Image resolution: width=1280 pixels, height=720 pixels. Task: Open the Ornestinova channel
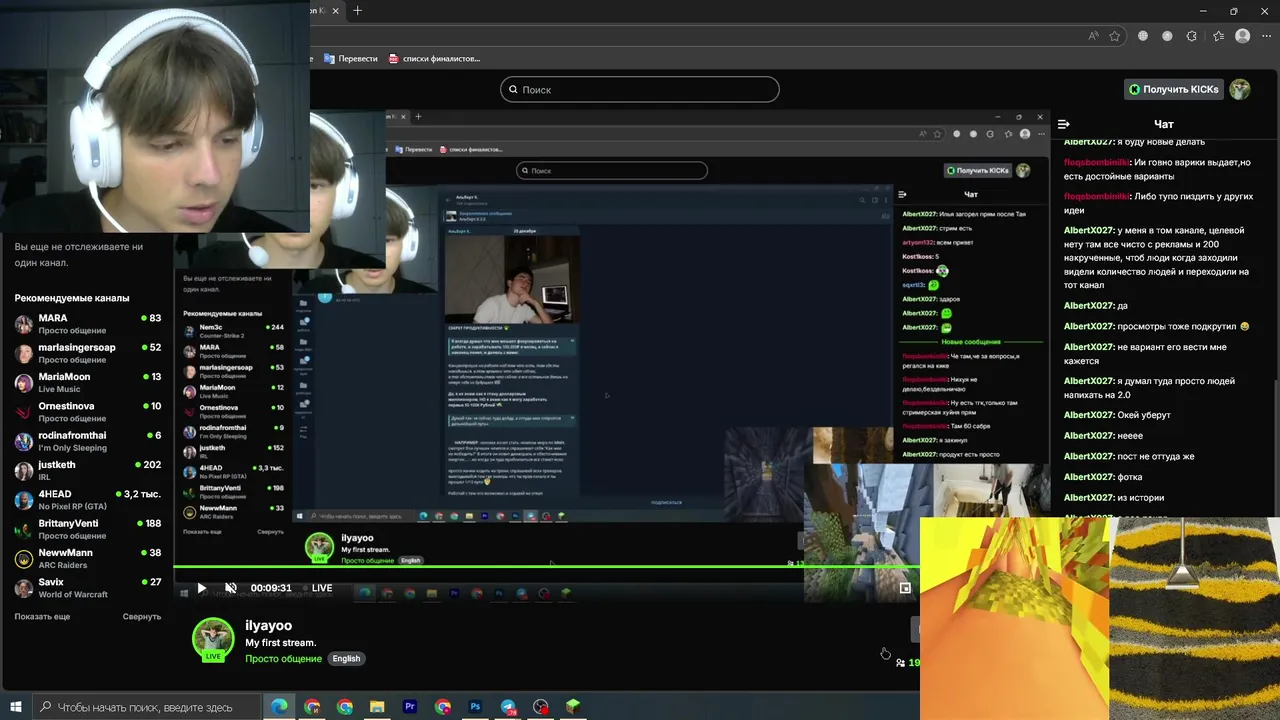point(87,412)
